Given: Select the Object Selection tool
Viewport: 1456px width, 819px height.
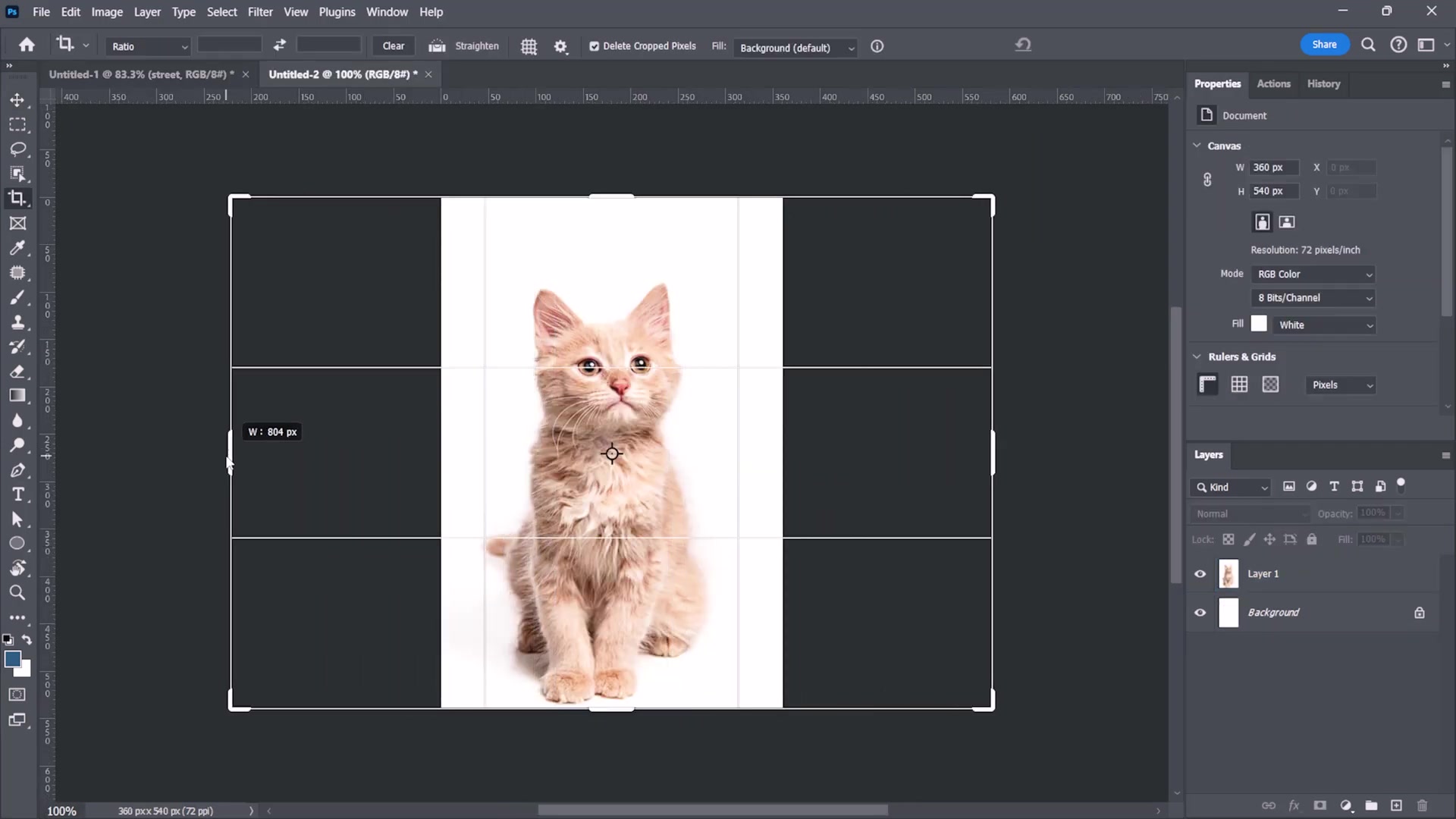Looking at the screenshot, I should click(17, 174).
